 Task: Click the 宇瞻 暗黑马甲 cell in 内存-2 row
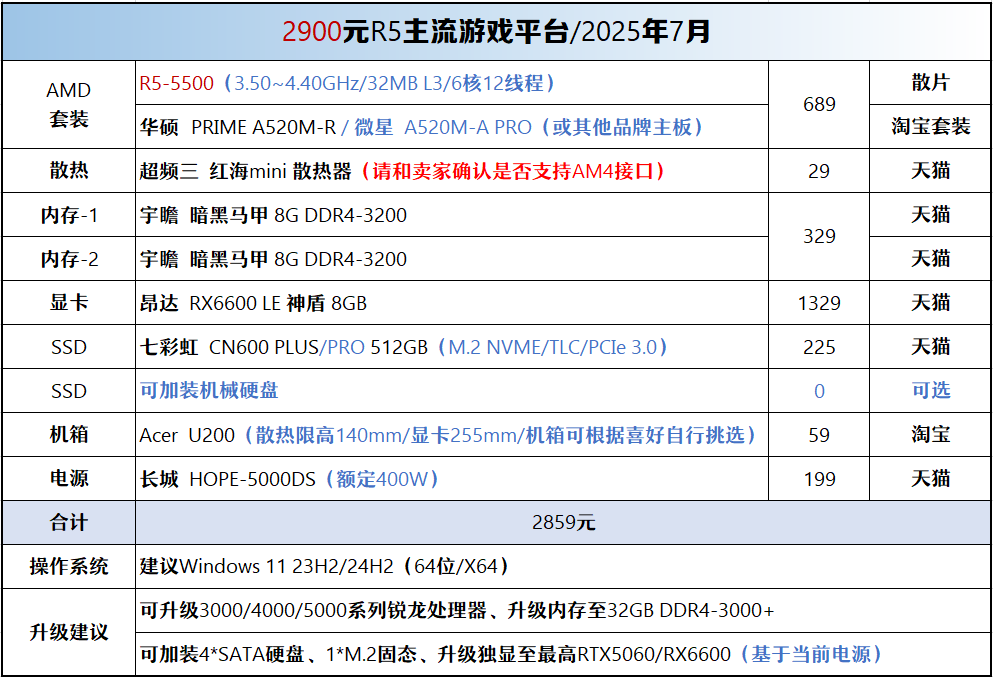tap(452, 259)
